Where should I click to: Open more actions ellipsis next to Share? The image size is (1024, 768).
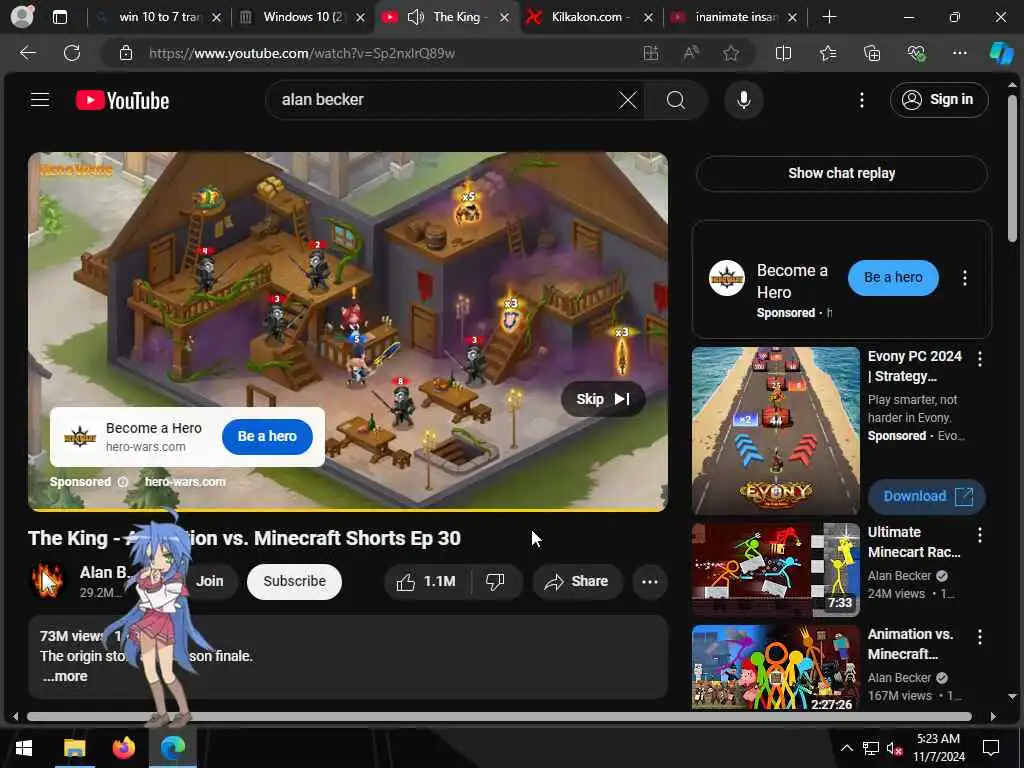point(650,581)
